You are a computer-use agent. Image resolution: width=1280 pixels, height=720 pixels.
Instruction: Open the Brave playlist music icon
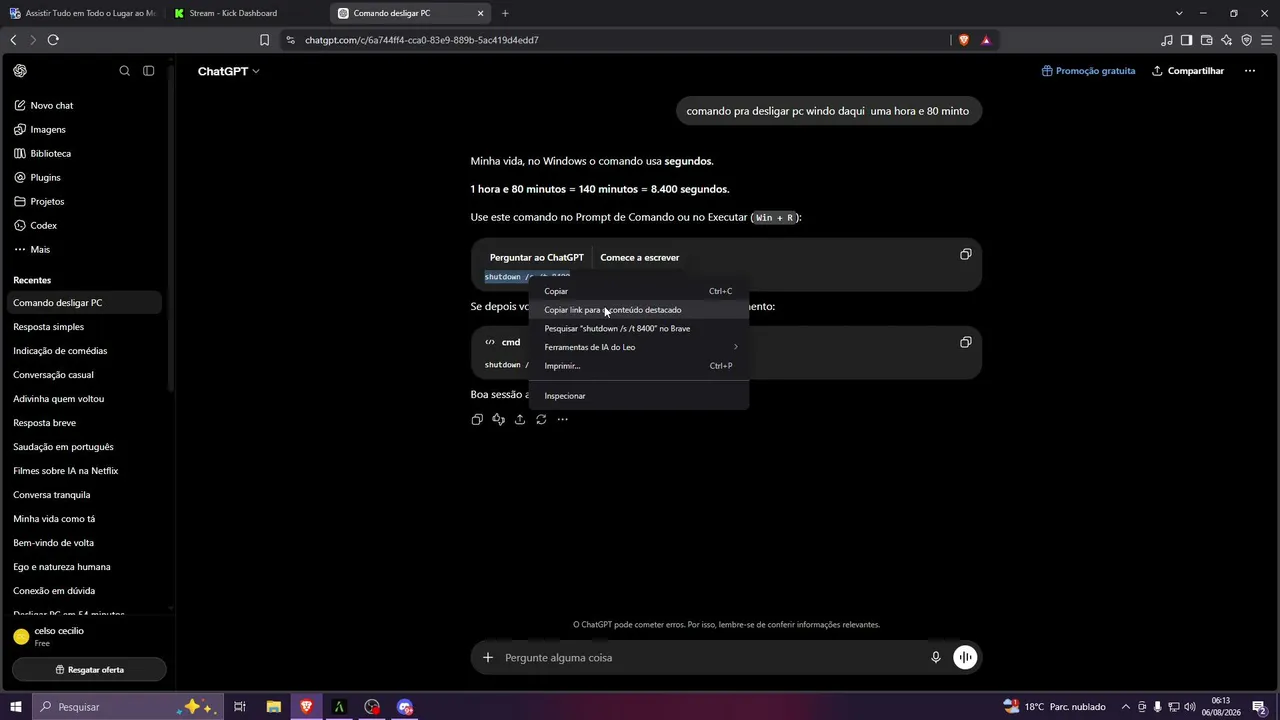[x=1167, y=40]
